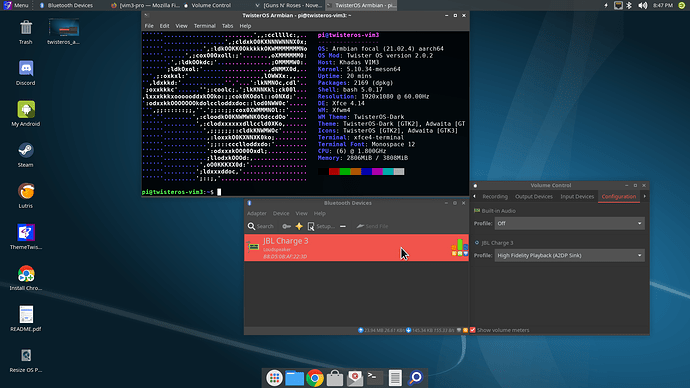This screenshot has width=690, height=388.
Task: Open the file manager folder in the dock
Action: pyautogui.click(x=294, y=378)
